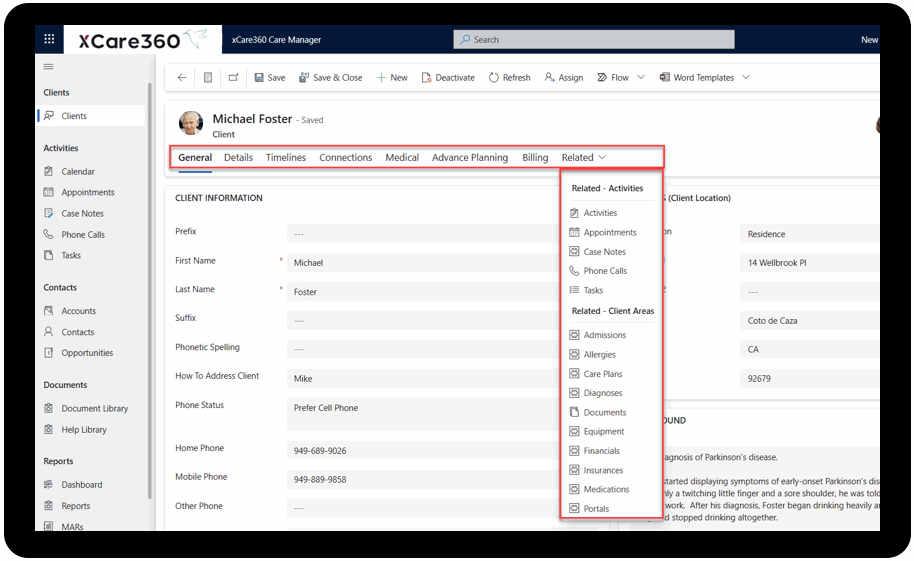
Task: Click How To Address Client field
Action: 423,378
